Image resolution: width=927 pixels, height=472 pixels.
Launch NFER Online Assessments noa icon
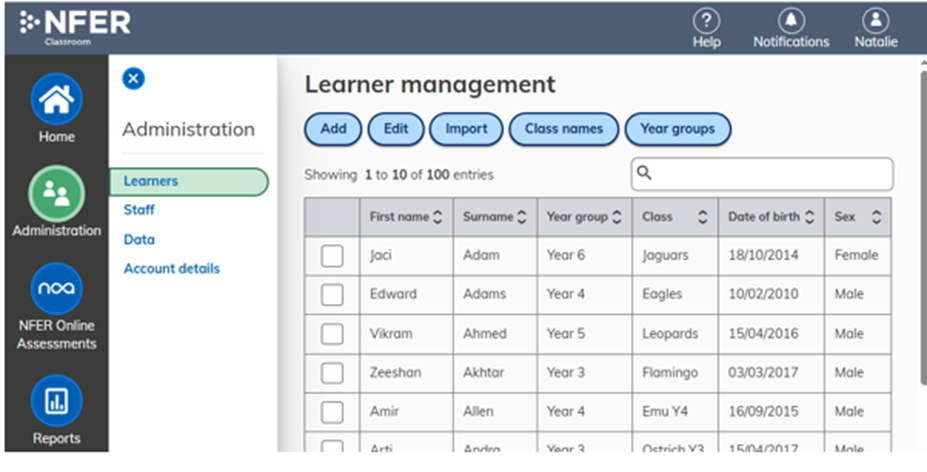(x=56, y=288)
